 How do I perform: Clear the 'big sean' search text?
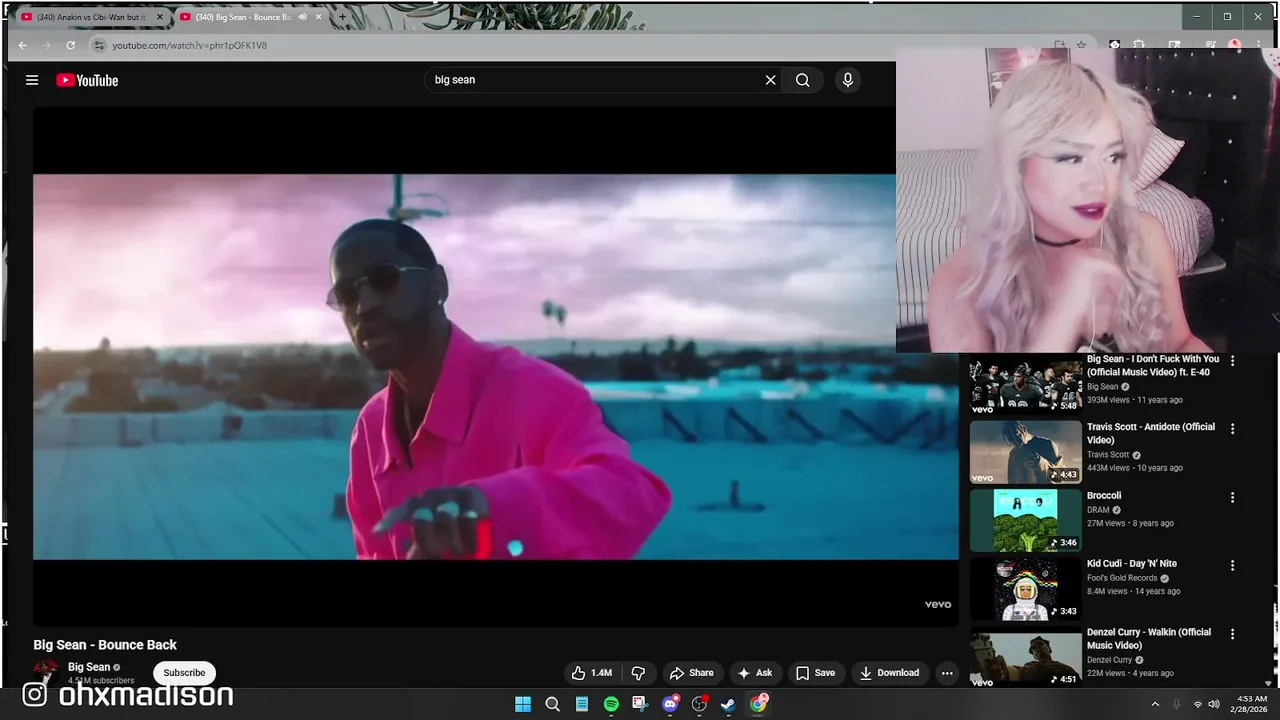770,80
